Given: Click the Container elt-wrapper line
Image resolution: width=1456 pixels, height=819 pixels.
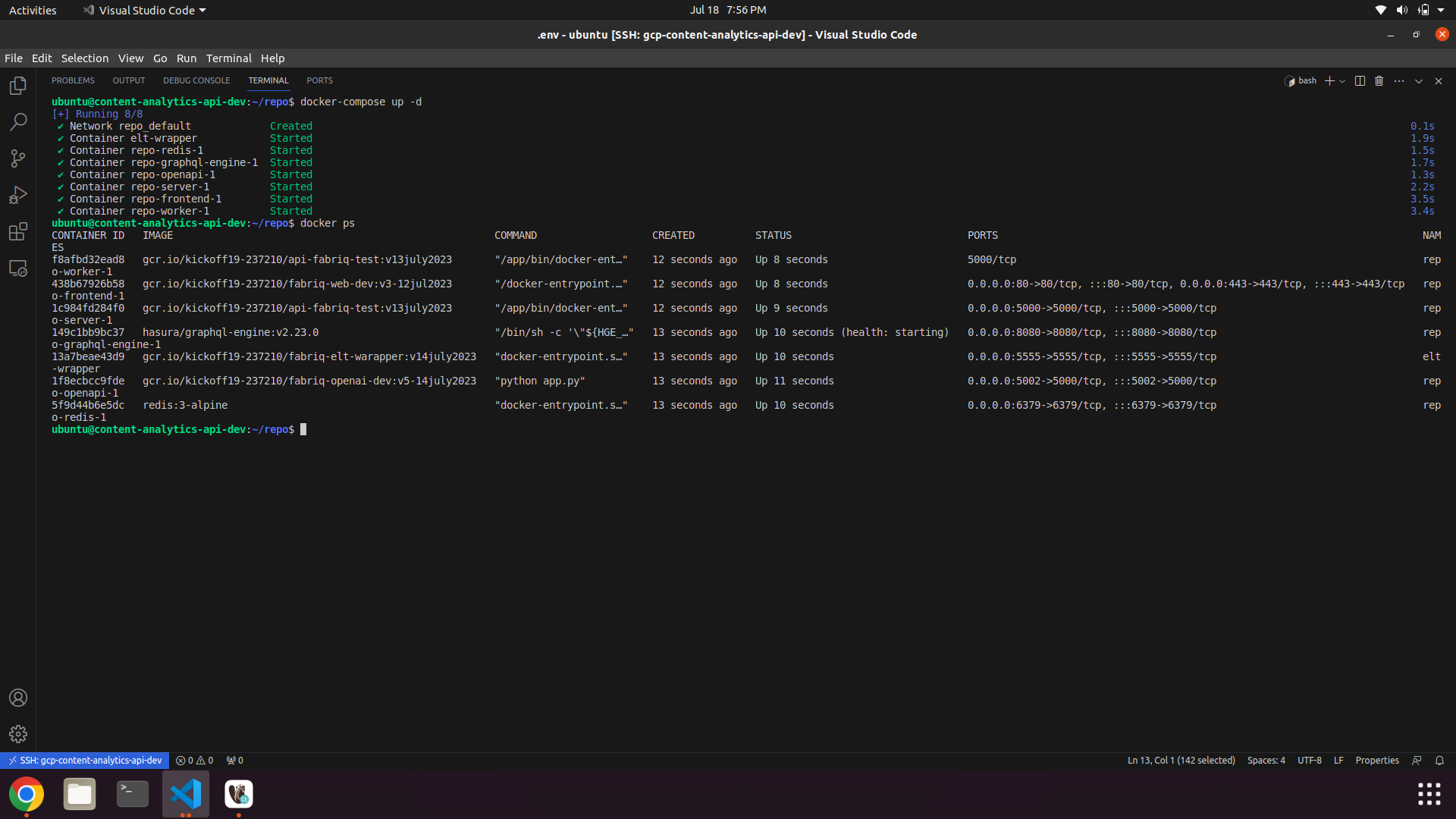Looking at the screenshot, I should coord(133,138).
